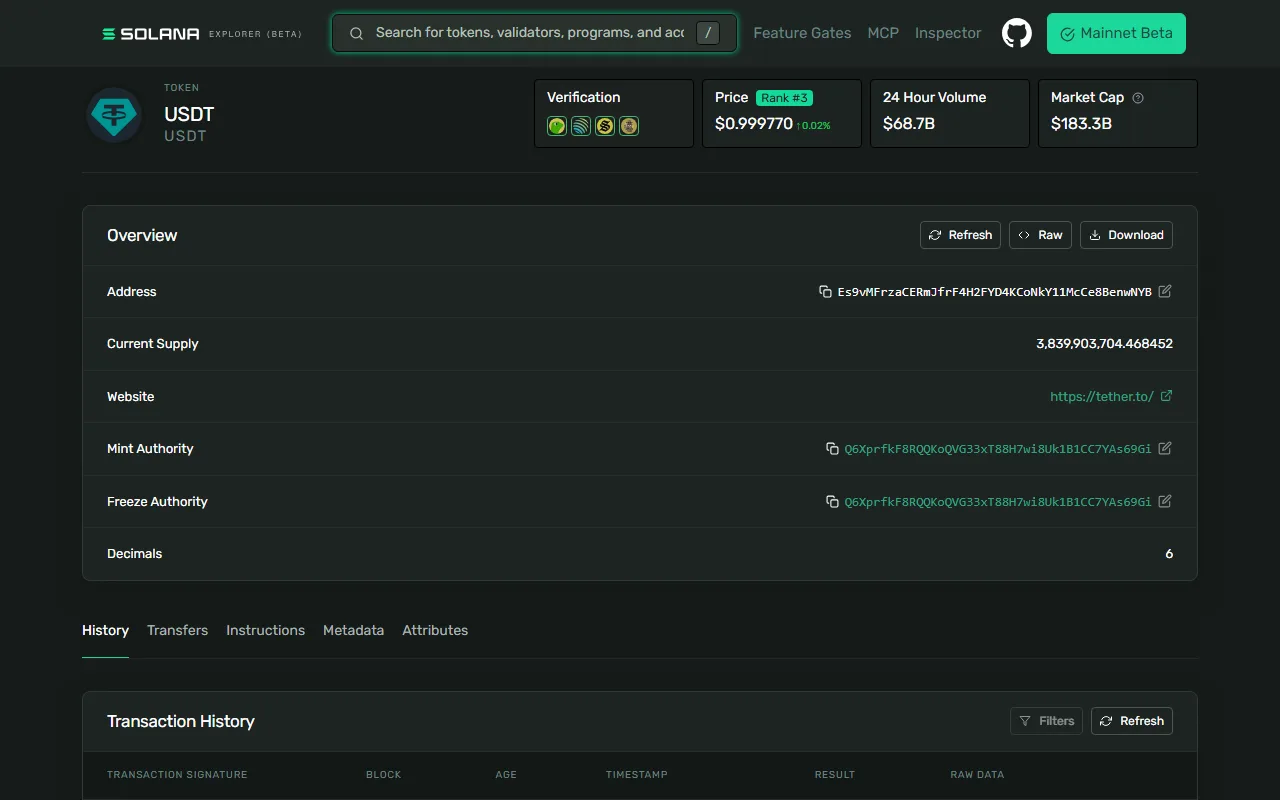Click the Timestamp column header
This screenshot has width=1280, height=800.
click(636, 774)
